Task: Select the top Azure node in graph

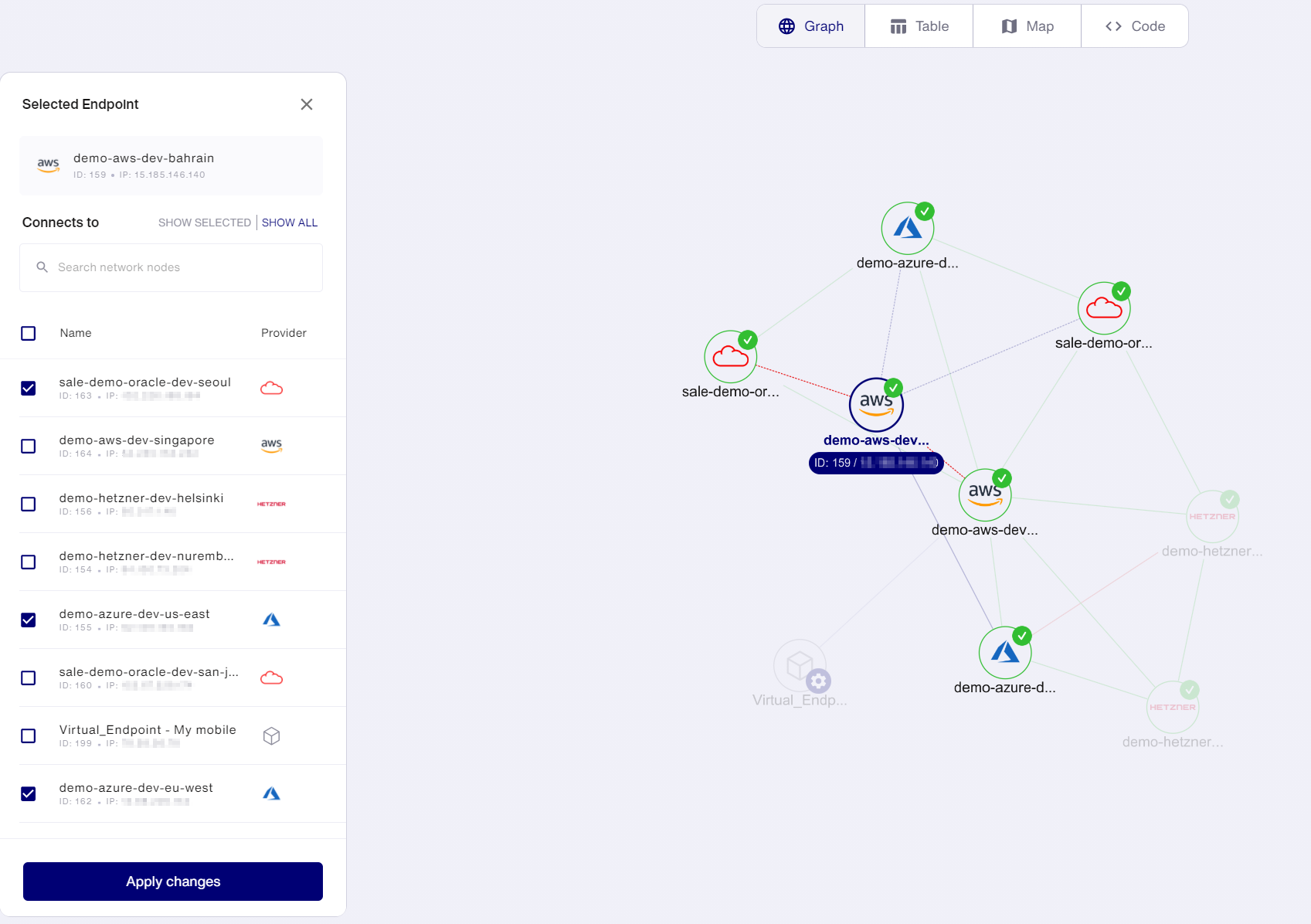Action: [x=908, y=228]
